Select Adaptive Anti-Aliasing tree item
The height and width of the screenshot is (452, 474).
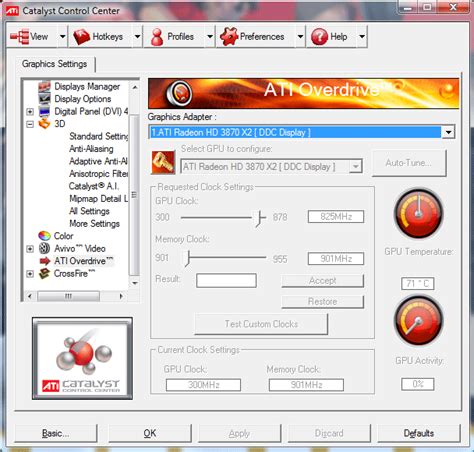point(98,161)
